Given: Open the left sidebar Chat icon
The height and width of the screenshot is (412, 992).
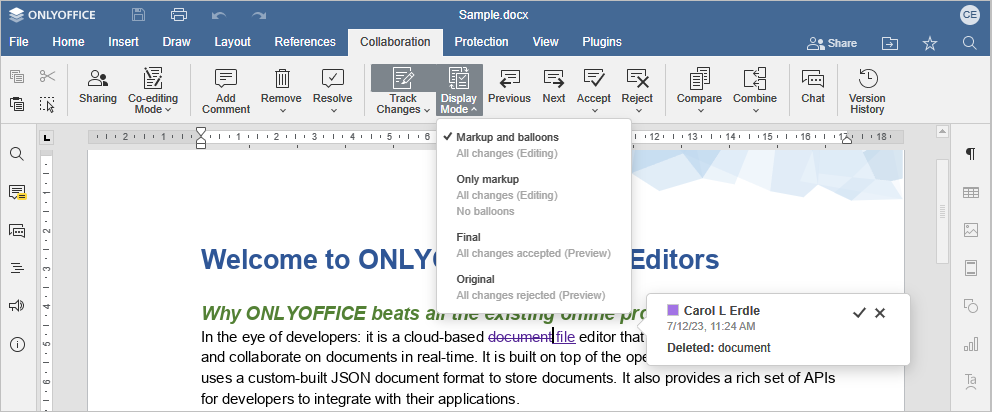Looking at the screenshot, I should point(17,230).
